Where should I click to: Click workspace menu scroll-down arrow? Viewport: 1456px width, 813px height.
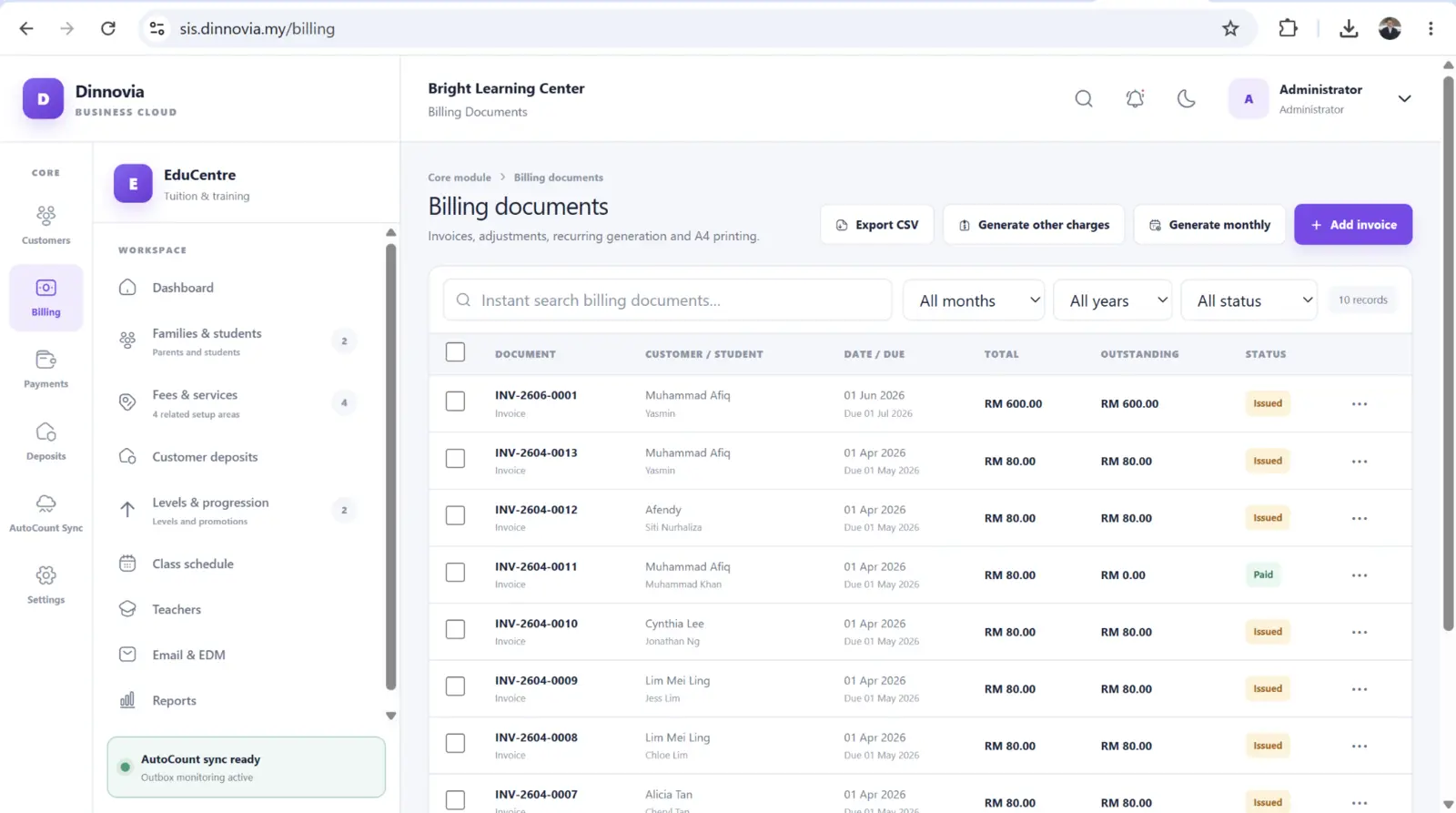pyautogui.click(x=390, y=716)
